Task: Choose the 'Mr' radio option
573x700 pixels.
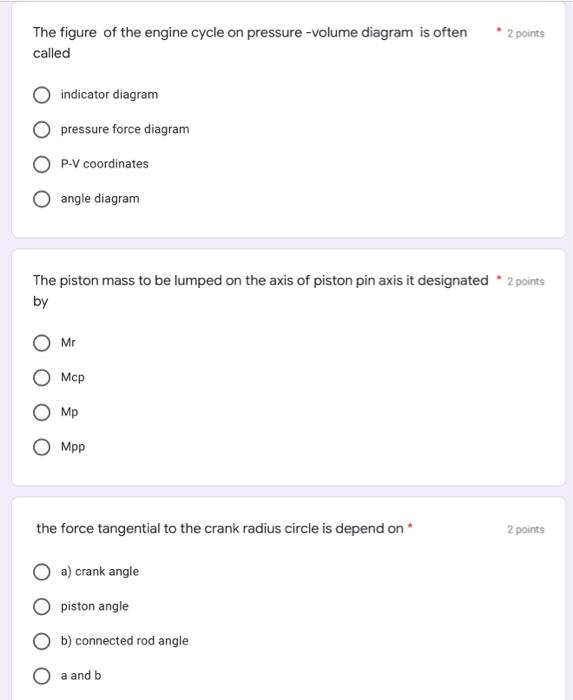Action: 42,343
